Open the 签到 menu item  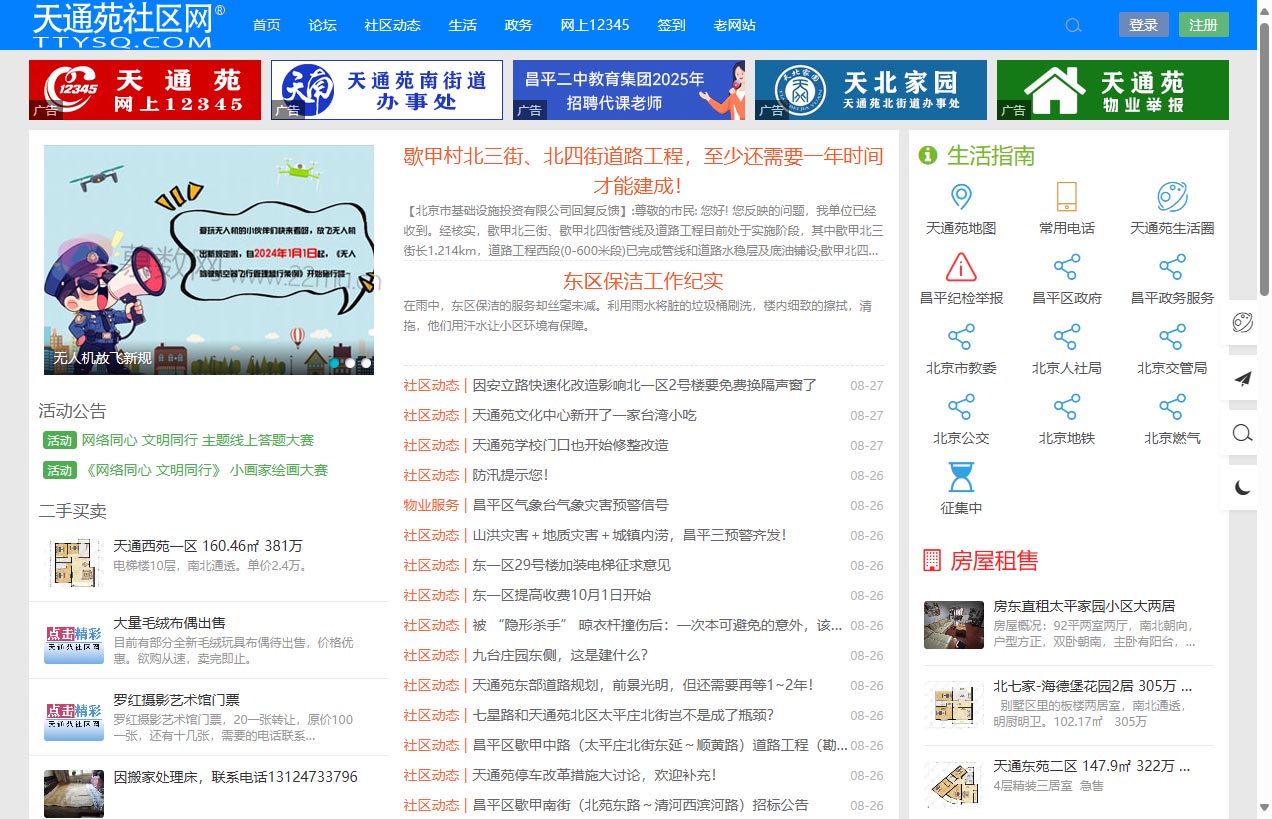671,25
